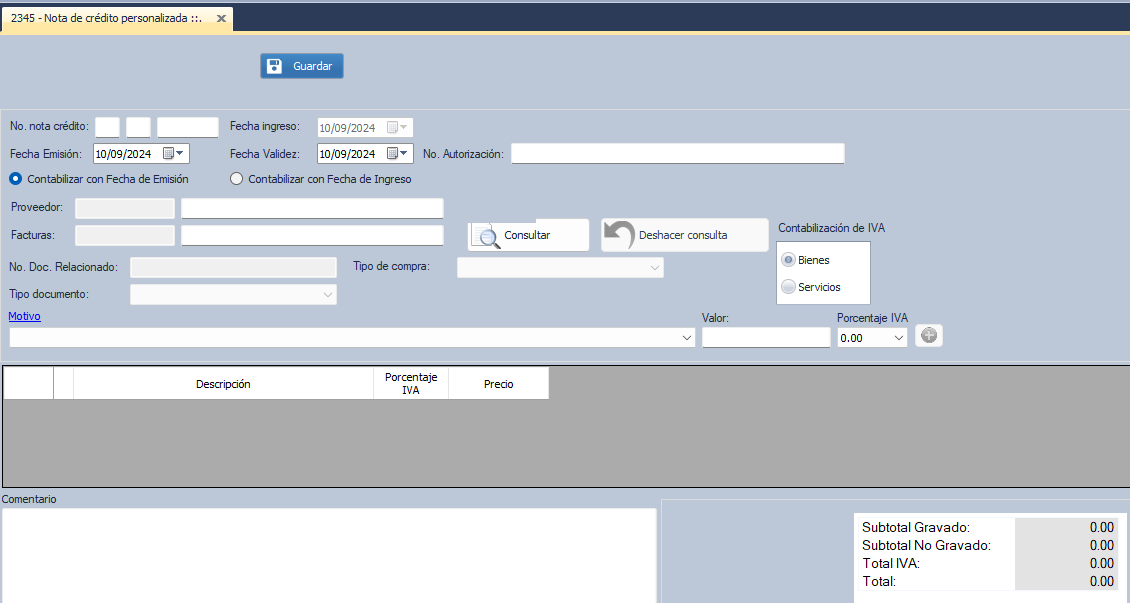Expand the Tipo de compra dropdown
1130x603 pixels.
click(654, 268)
